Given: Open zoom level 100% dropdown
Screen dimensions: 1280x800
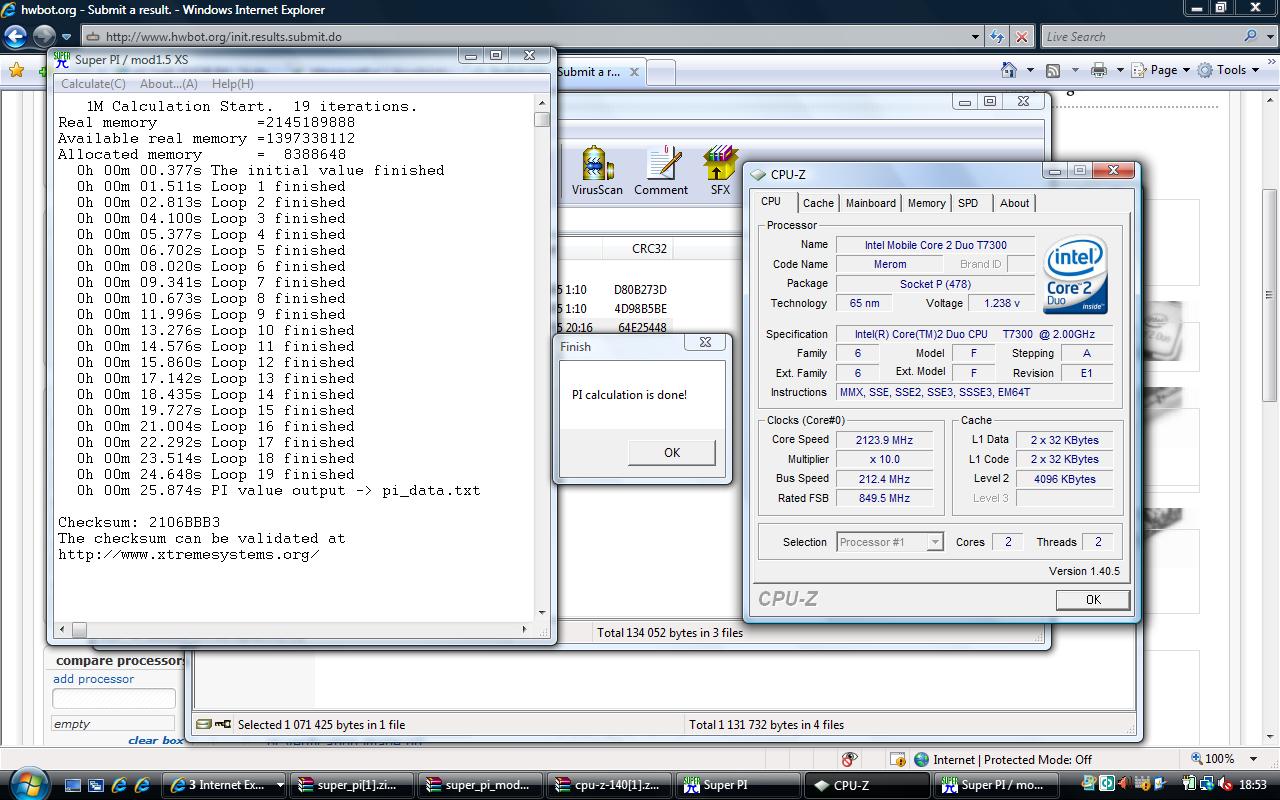Looking at the screenshot, I should 1254,759.
